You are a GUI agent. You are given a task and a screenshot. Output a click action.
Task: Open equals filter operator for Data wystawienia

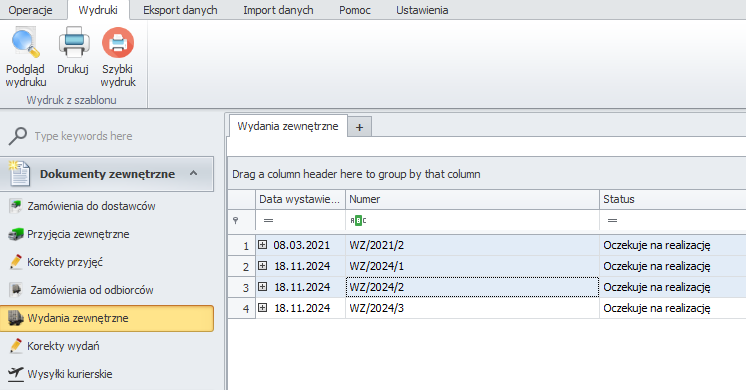[268, 220]
